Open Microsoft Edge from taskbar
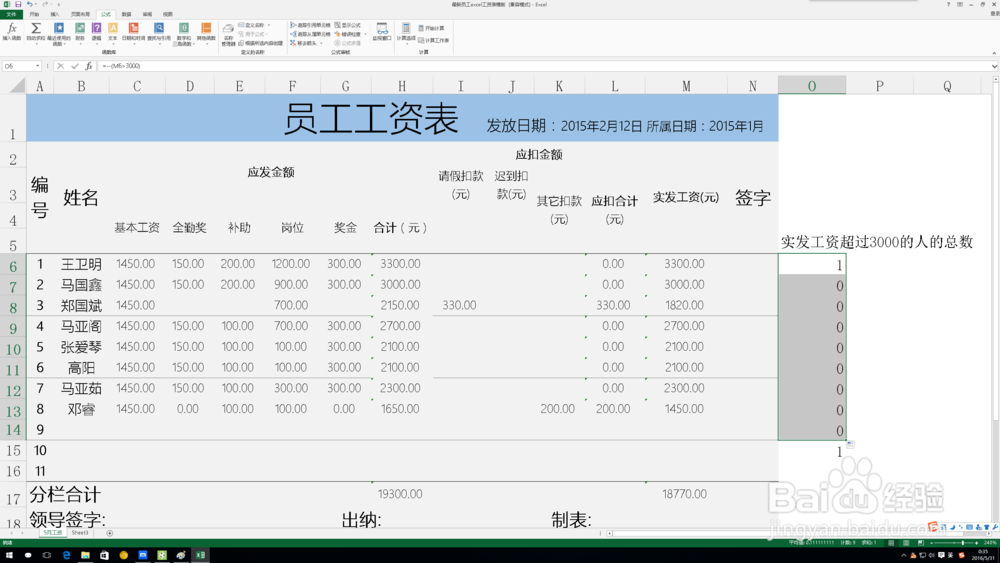This screenshot has height=563, width=1000. [x=66, y=555]
